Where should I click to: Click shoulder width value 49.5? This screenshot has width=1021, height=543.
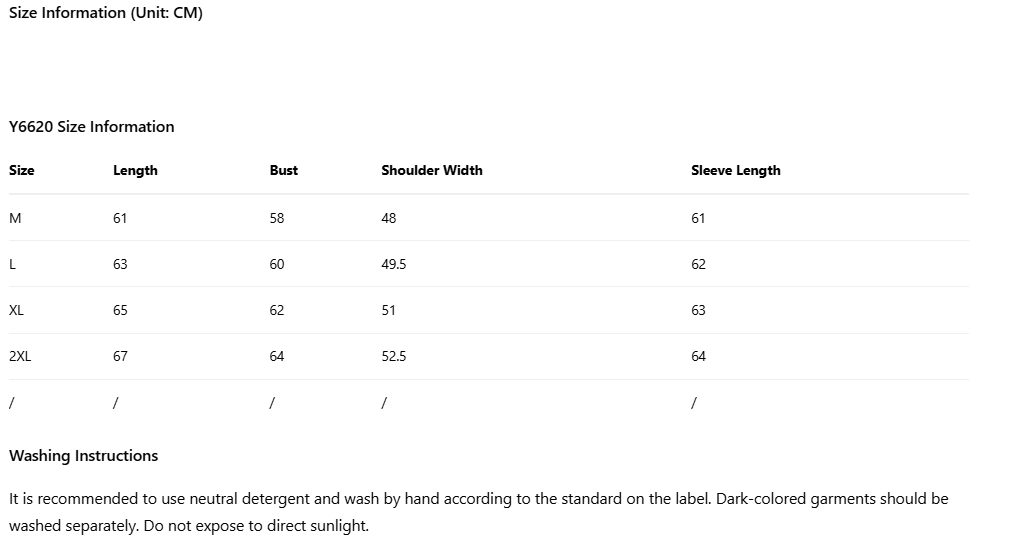tap(394, 264)
